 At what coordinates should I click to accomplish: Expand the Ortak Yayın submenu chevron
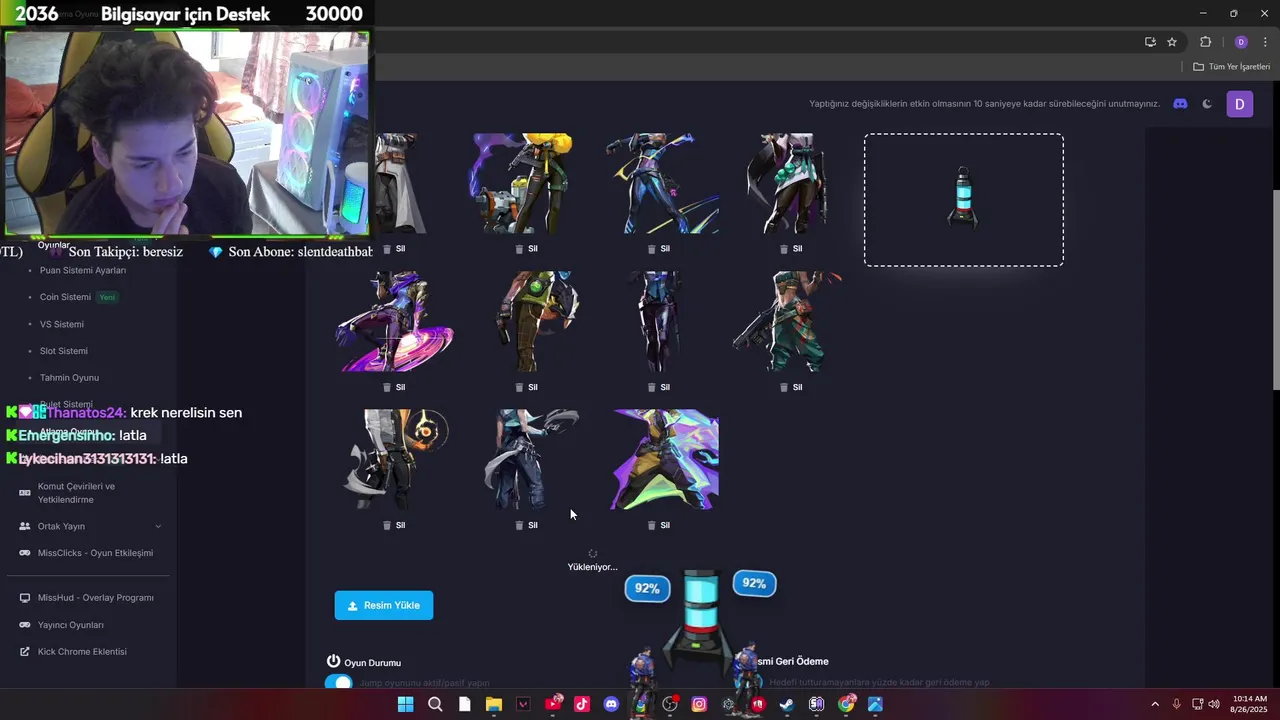click(158, 526)
